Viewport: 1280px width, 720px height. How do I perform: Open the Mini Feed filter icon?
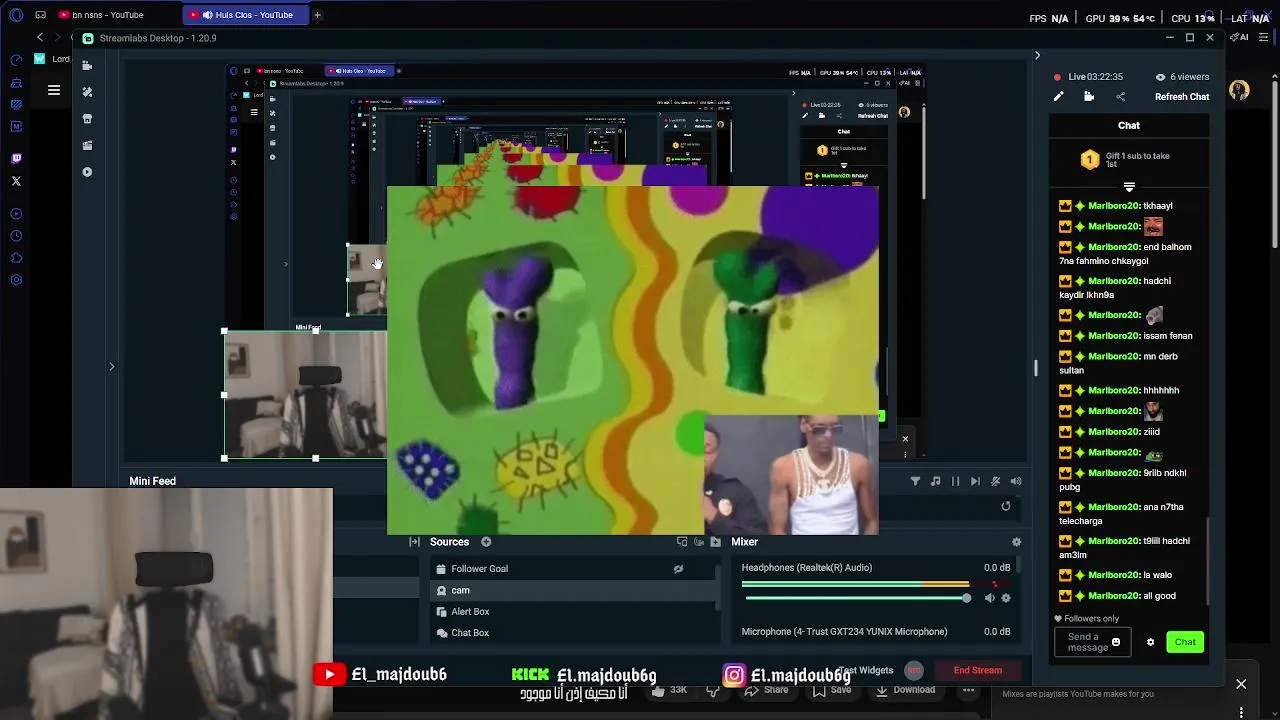point(915,481)
